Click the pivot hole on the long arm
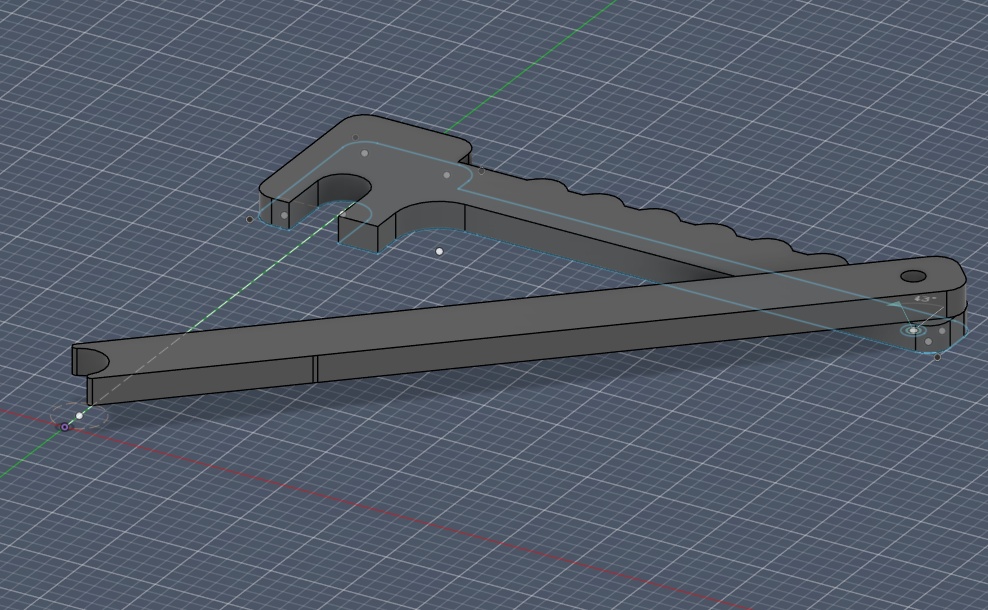 913,276
